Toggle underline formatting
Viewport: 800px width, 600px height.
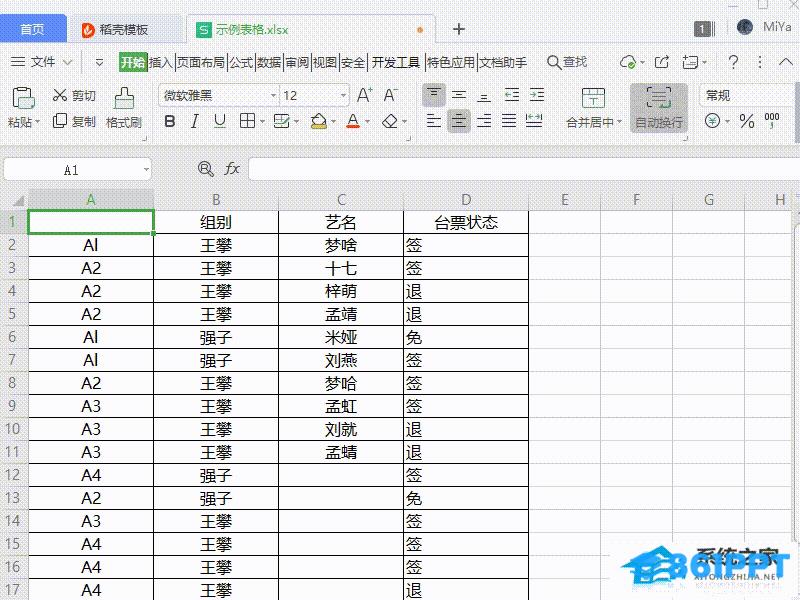click(219, 121)
